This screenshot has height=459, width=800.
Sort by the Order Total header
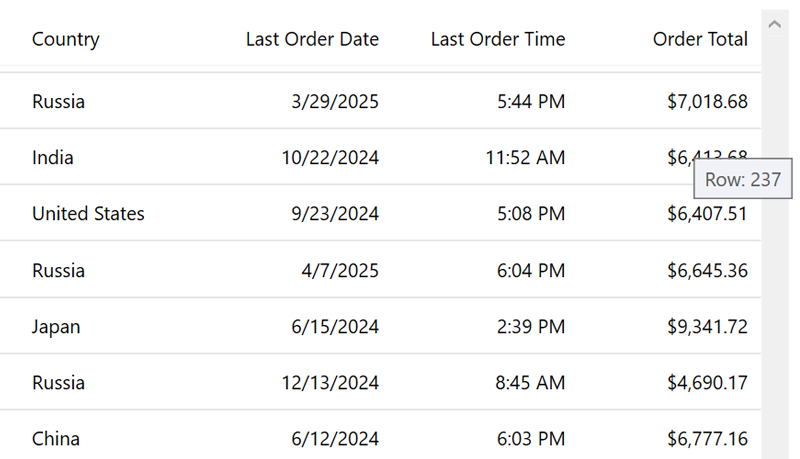(x=700, y=40)
